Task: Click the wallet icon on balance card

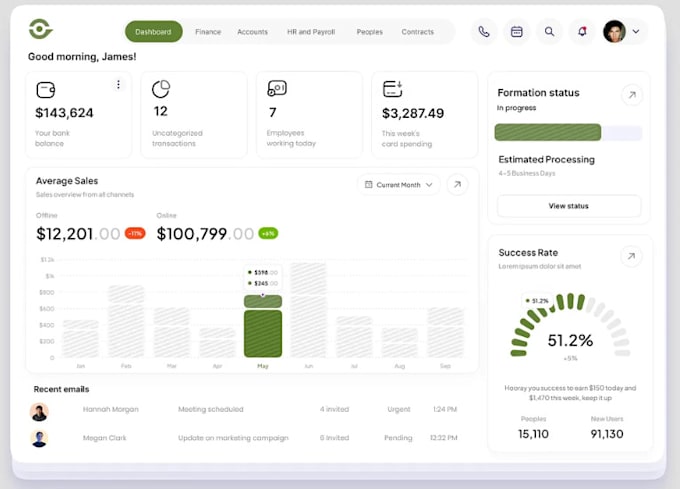Action: (46, 90)
